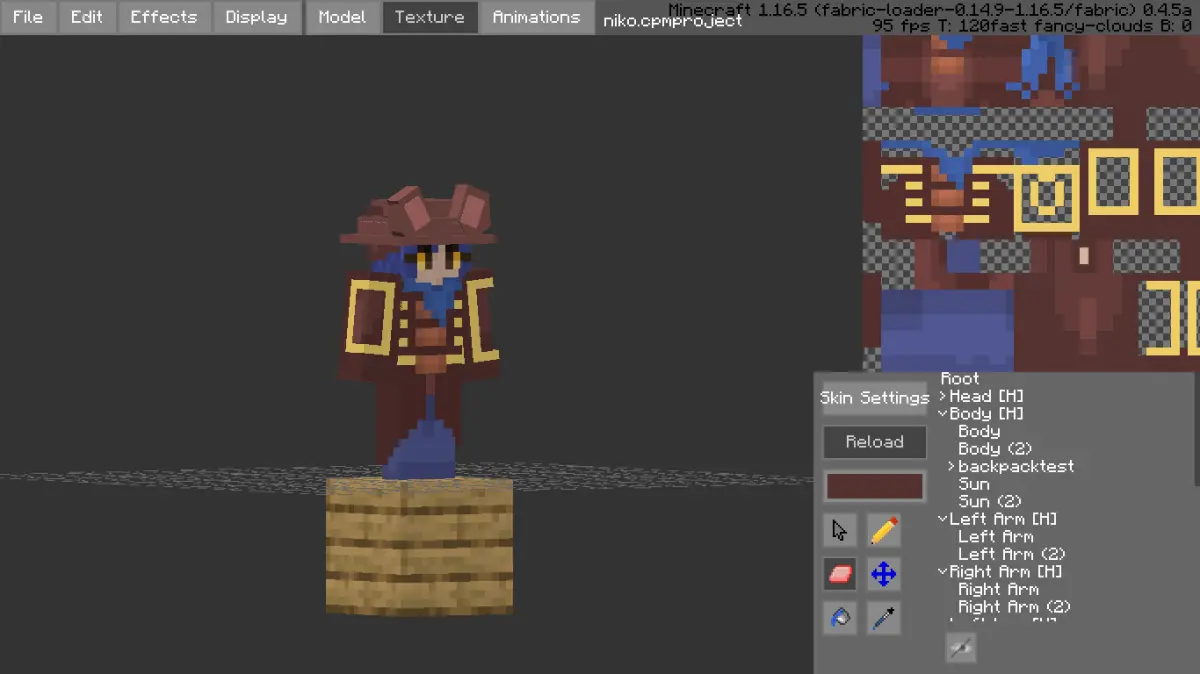Select the cursor select tool
This screenshot has width=1200, height=674.
click(x=840, y=530)
